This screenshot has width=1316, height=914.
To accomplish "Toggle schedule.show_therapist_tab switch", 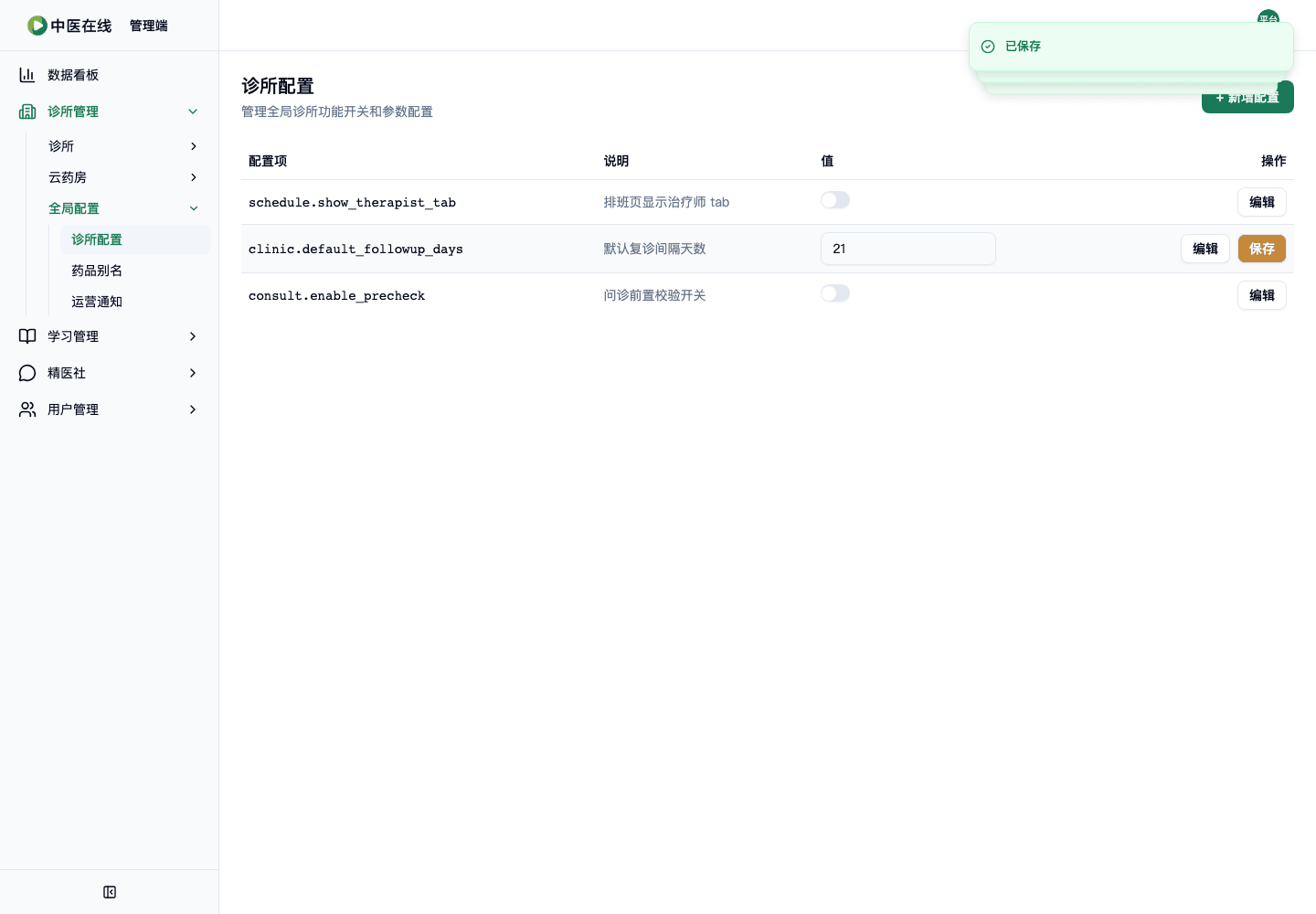I will coord(835,200).
